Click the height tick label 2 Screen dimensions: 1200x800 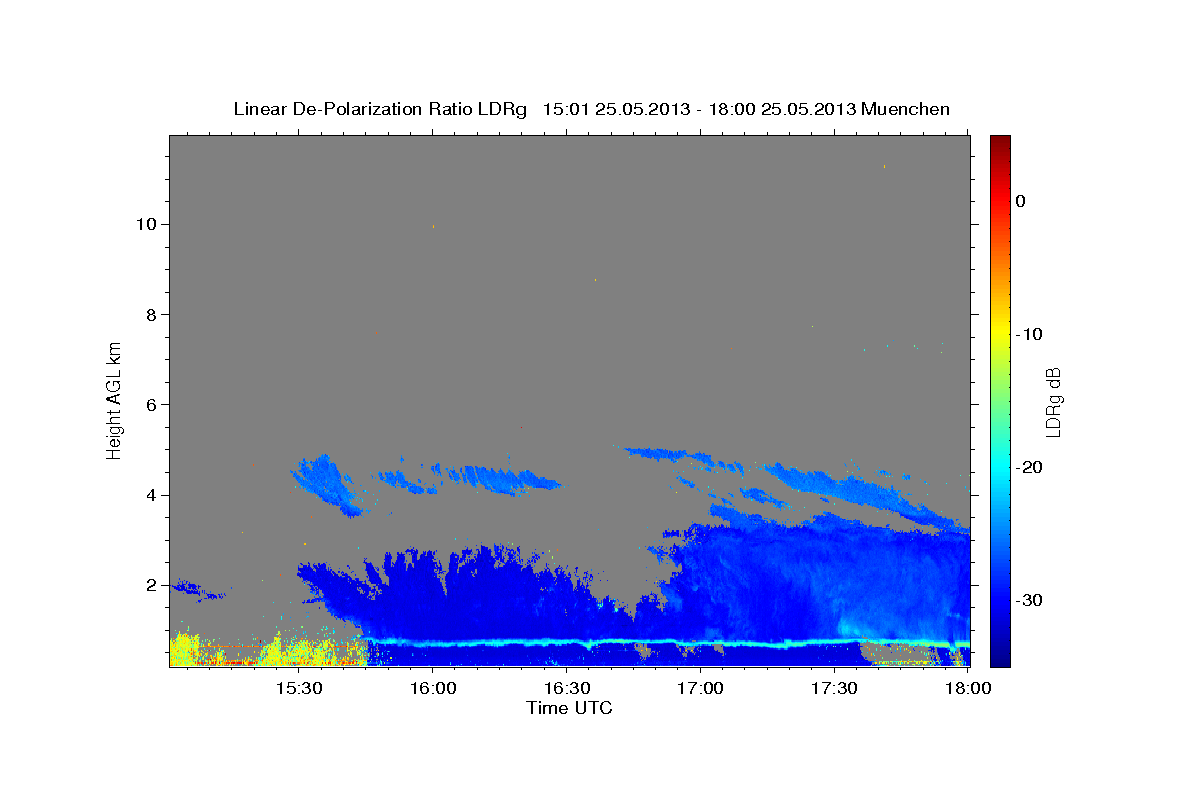pyautogui.click(x=153, y=585)
